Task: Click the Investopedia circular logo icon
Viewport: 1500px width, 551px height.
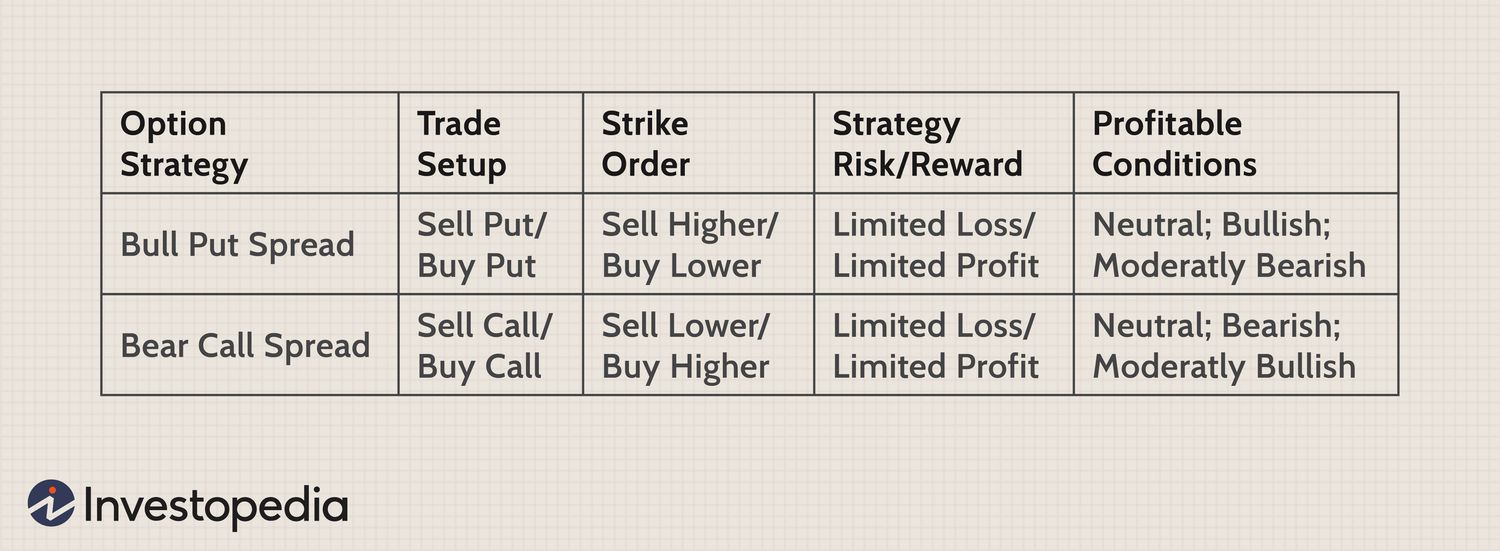Action: coord(51,503)
